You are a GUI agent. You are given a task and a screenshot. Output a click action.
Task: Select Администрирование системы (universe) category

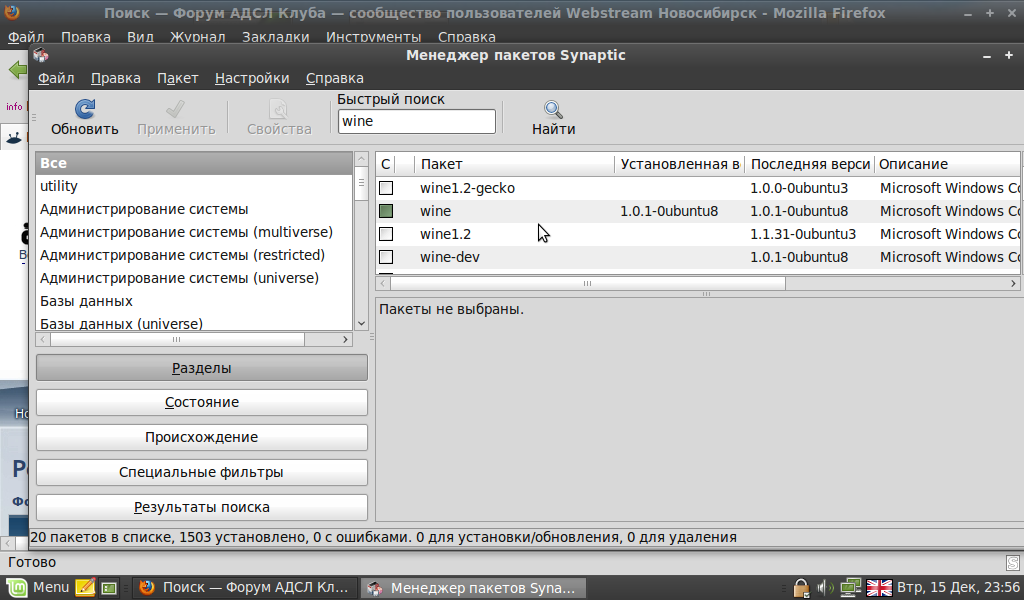pyautogui.click(x=194, y=278)
